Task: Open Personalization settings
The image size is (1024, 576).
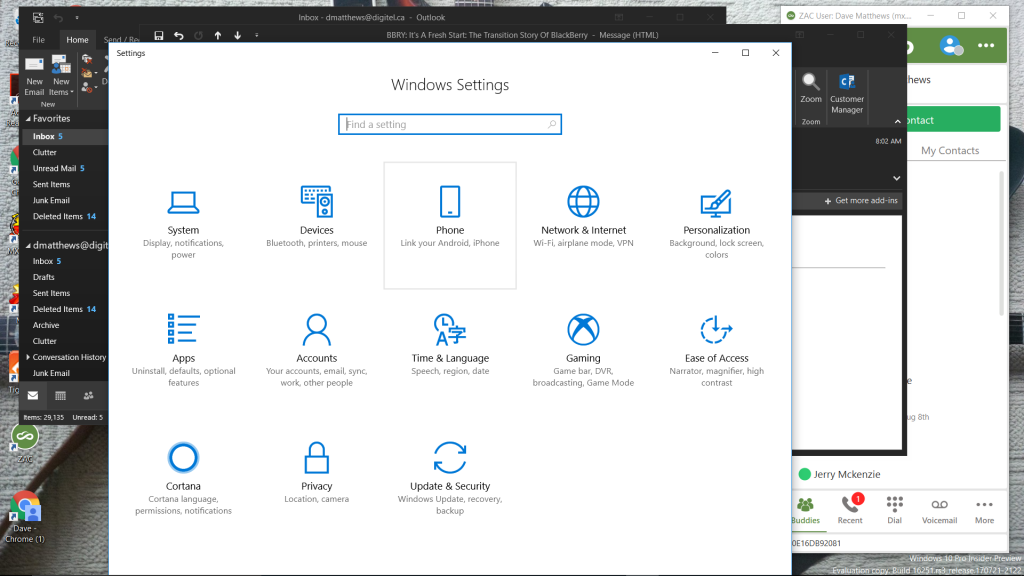Action: 716,224
